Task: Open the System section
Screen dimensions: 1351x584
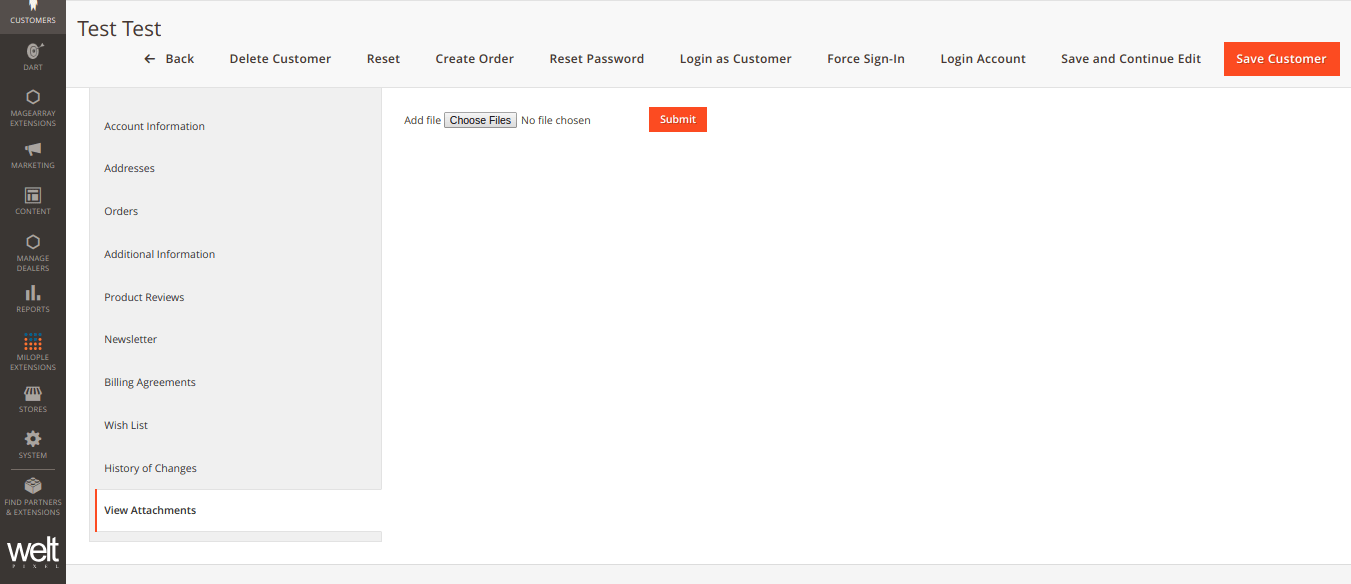Action: (32, 444)
